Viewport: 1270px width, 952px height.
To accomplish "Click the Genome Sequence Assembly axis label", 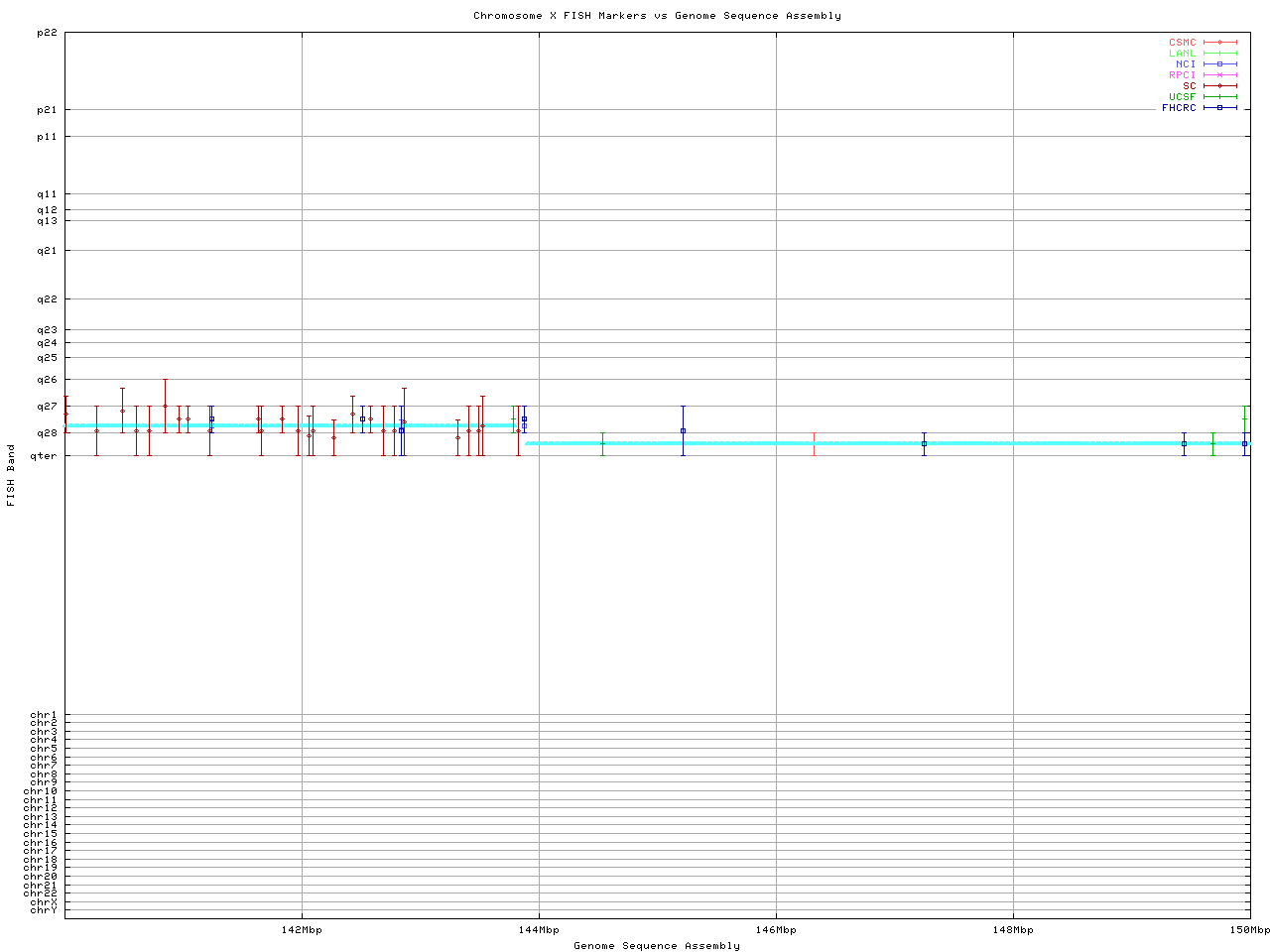I will pos(657,946).
